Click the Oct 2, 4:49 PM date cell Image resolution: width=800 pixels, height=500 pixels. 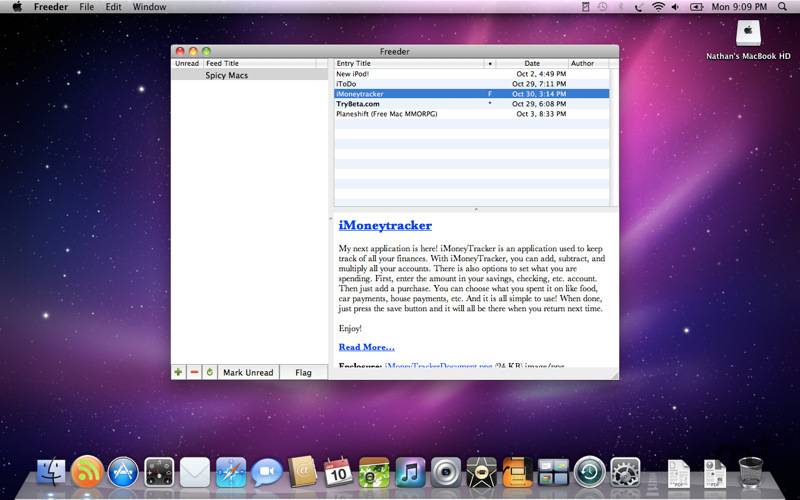click(541, 74)
